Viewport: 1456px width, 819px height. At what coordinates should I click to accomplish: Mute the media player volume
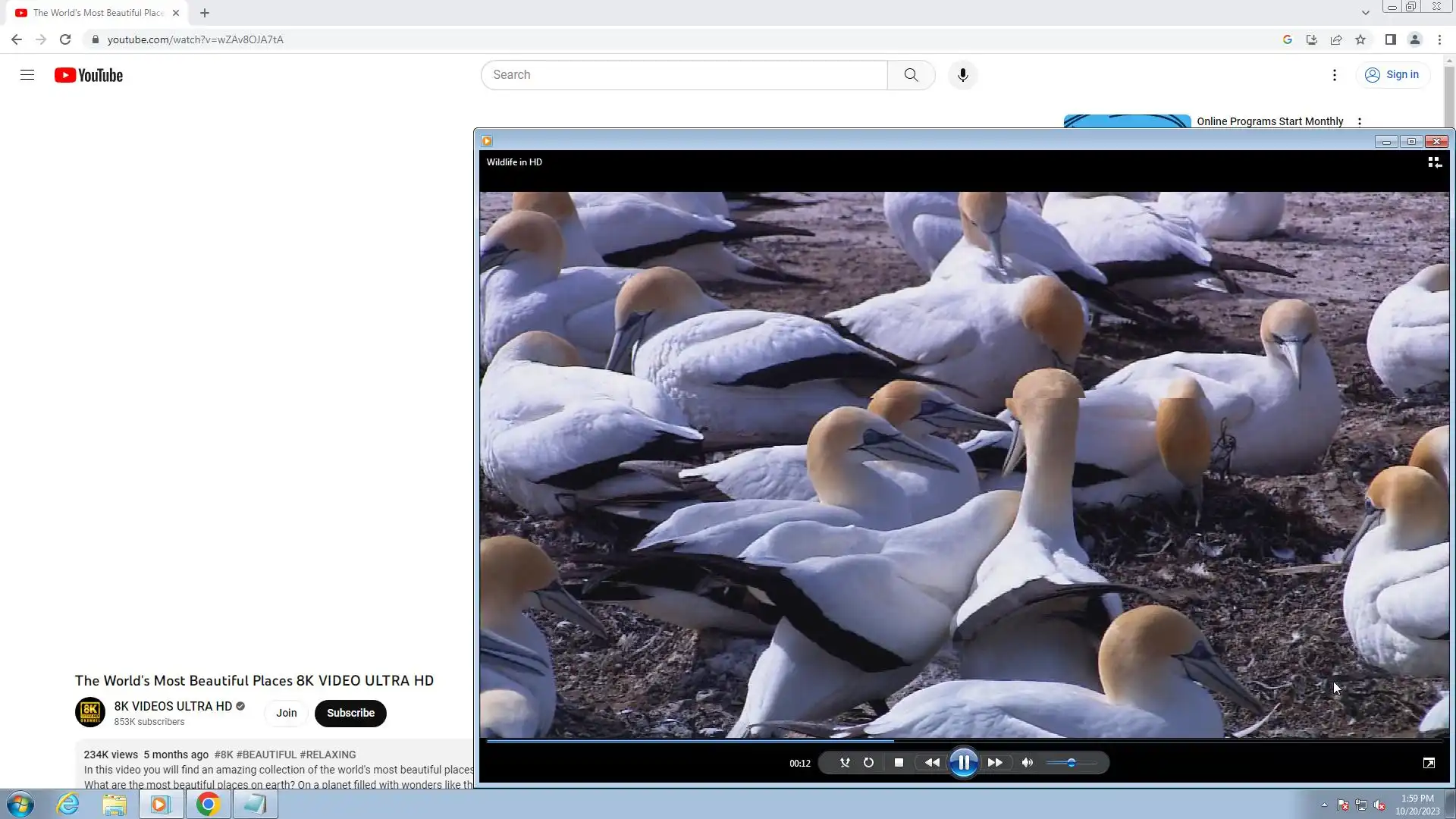click(x=1028, y=763)
